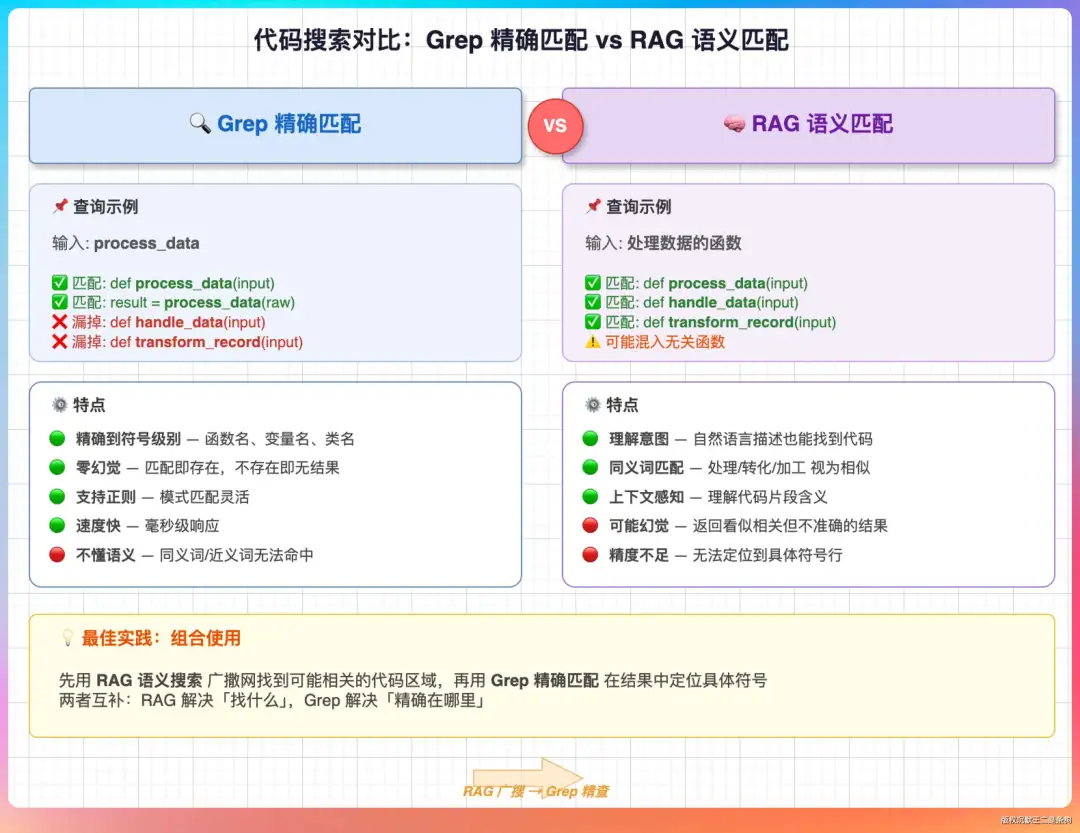Click the lightbulb icon beside 最佳实践
The image size is (1080, 833).
coord(68,638)
